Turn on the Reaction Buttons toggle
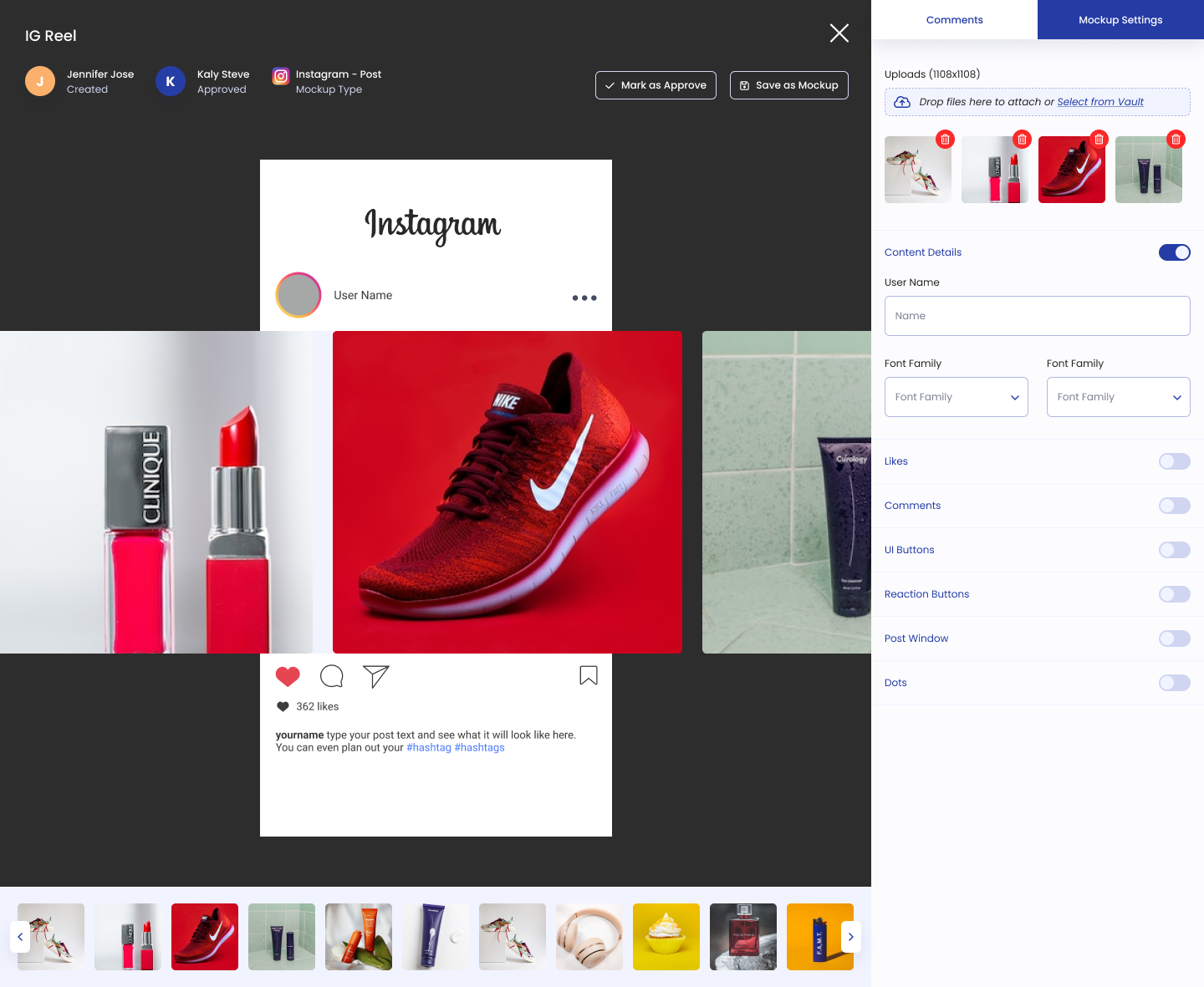 (x=1175, y=594)
